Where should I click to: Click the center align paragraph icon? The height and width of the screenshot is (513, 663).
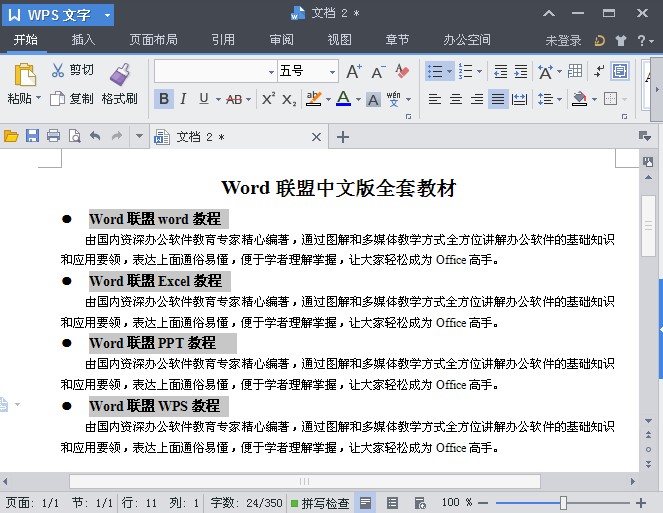pos(456,99)
